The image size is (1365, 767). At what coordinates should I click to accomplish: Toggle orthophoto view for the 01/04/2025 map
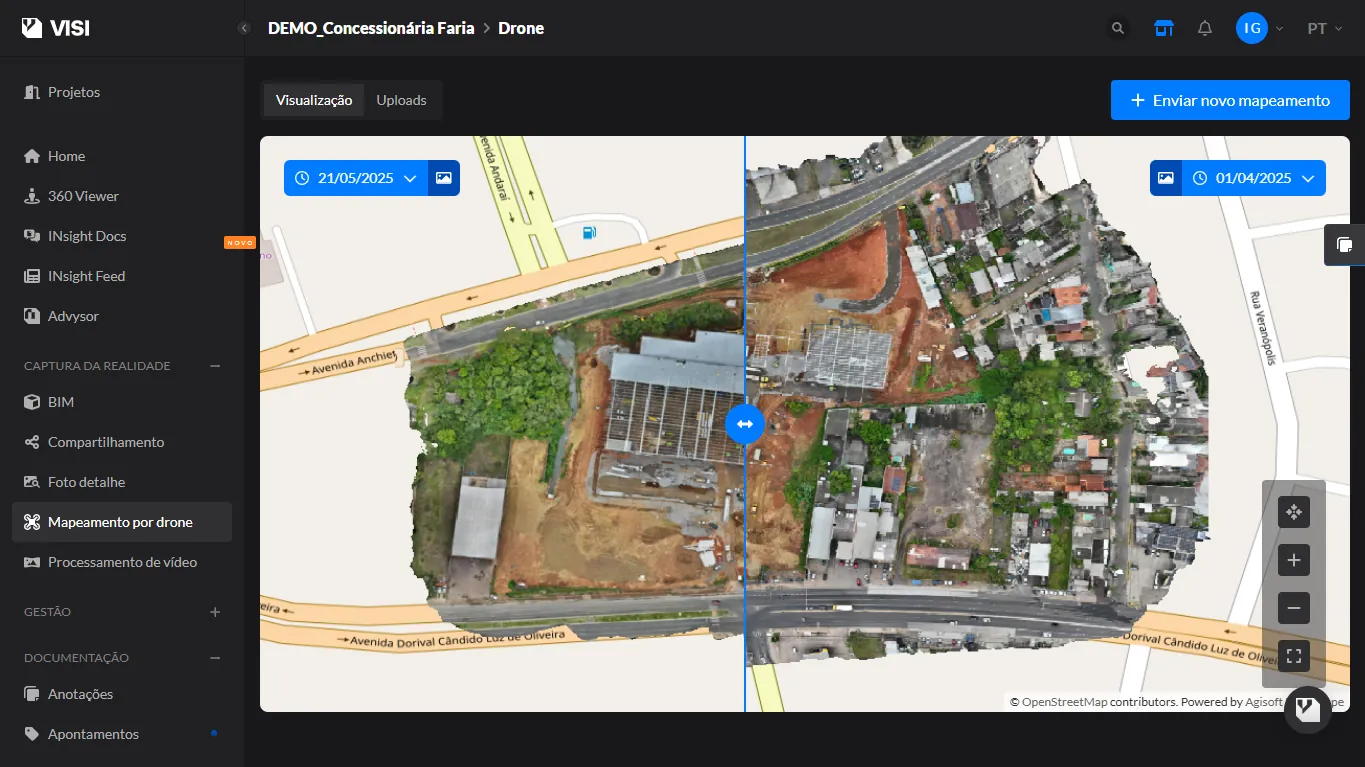(1166, 177)
